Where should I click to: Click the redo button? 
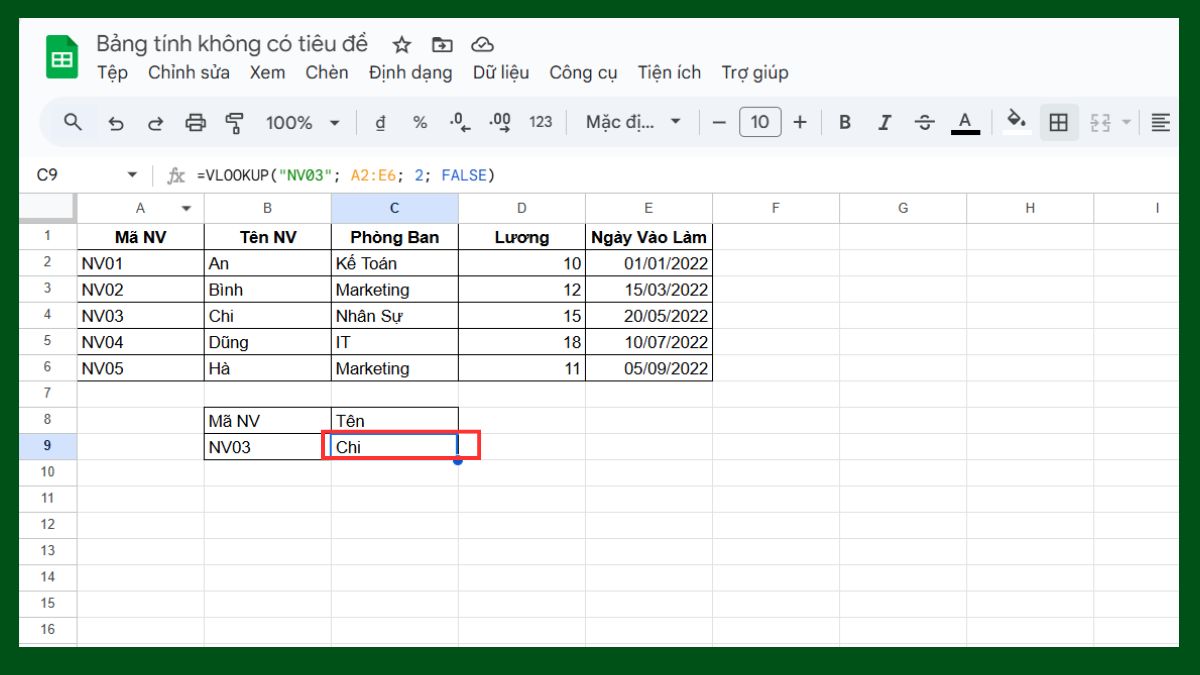pos(156,122)
